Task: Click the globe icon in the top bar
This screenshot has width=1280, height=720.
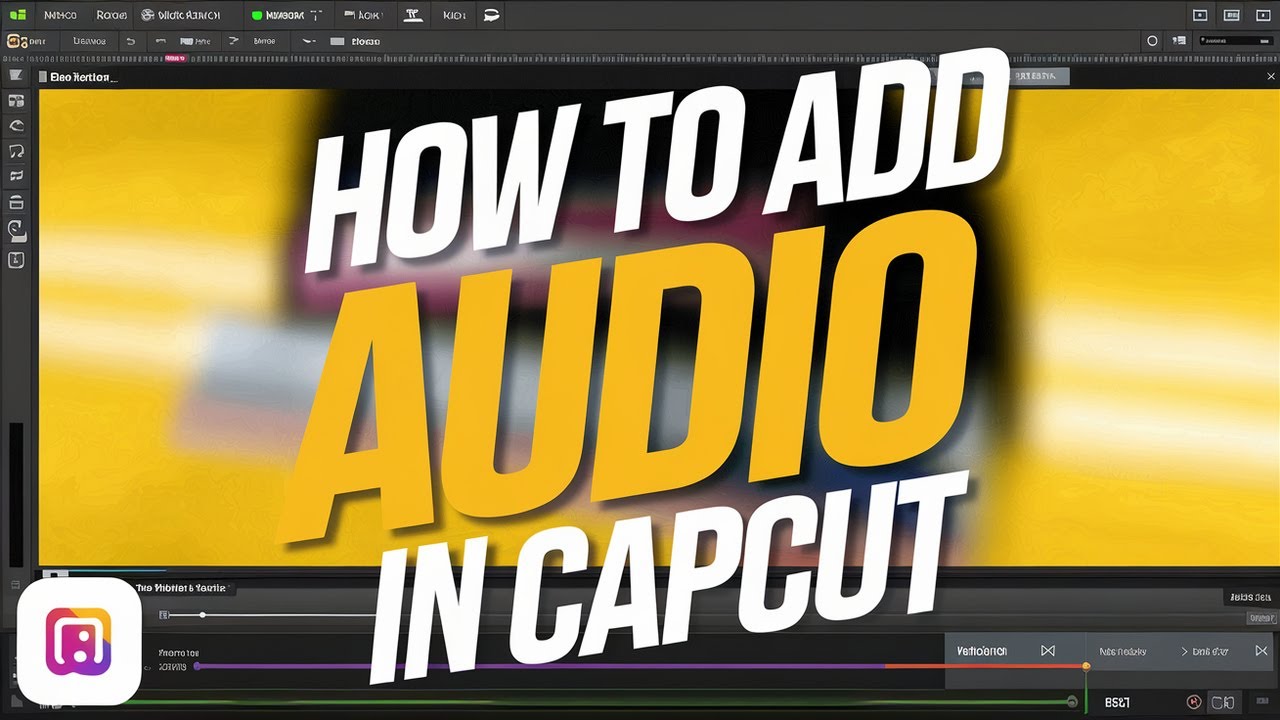Action: pyautogui.click(x=149, y=15)
